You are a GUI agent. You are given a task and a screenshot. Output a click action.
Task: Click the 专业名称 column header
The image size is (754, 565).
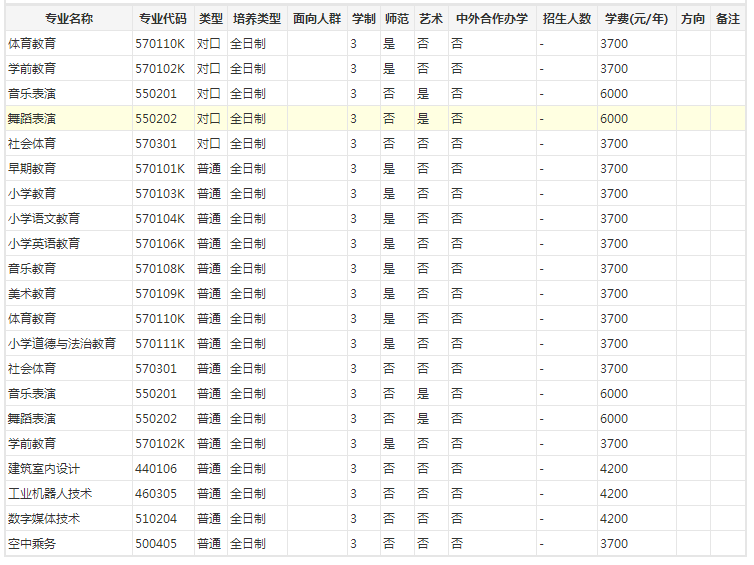[68, 19]
